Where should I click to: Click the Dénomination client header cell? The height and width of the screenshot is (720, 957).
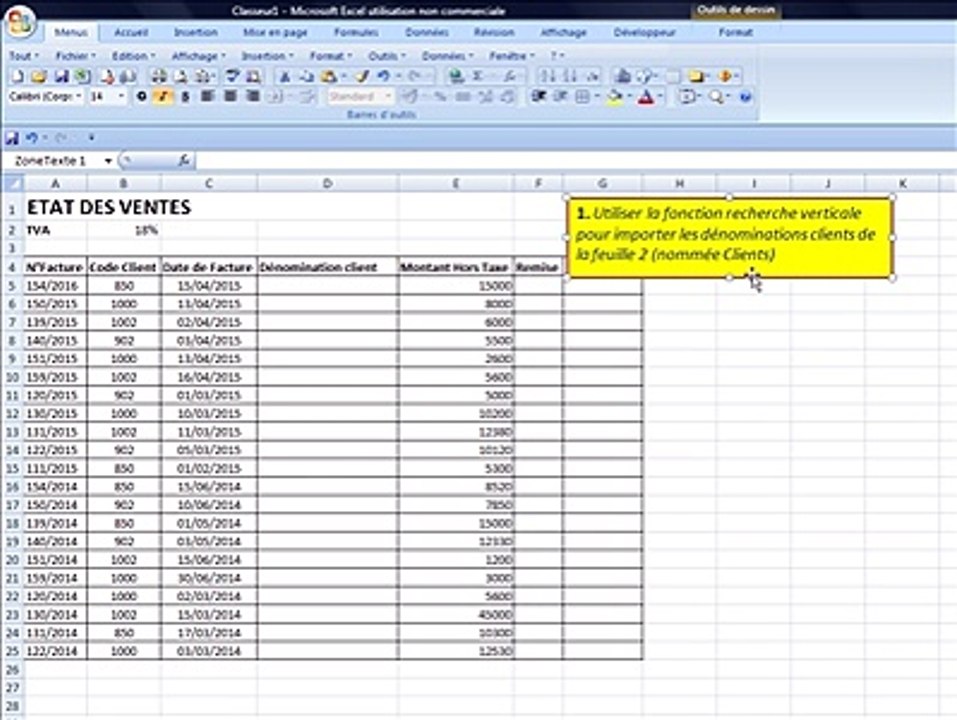point(328,267)
